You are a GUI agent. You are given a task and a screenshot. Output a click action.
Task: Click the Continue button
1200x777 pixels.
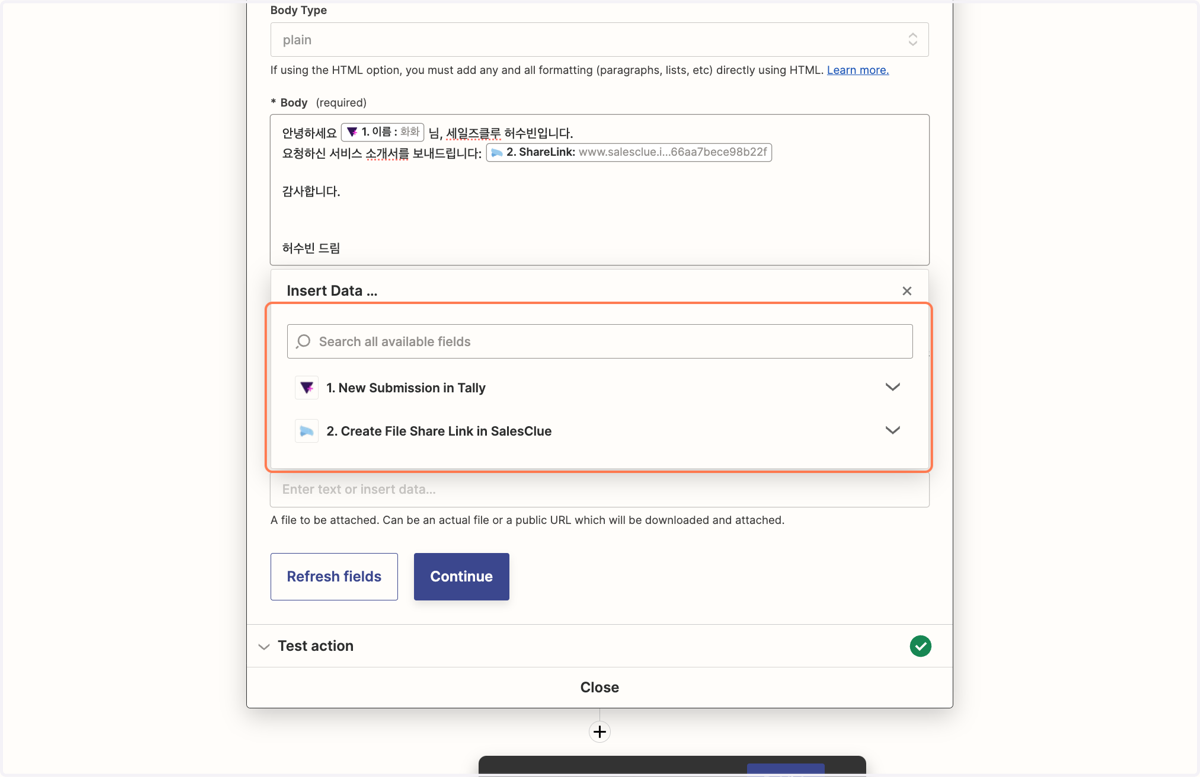(x=461, y=576)
